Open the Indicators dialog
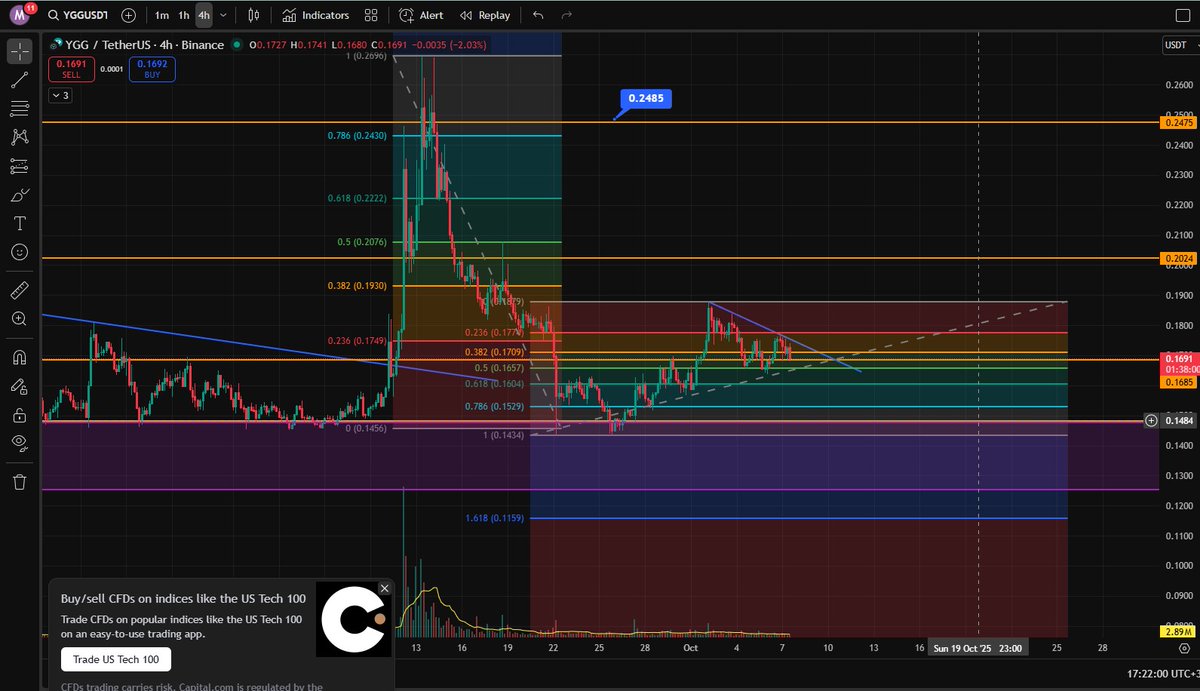Screen dimensions: 1200x691 (315, 15)
